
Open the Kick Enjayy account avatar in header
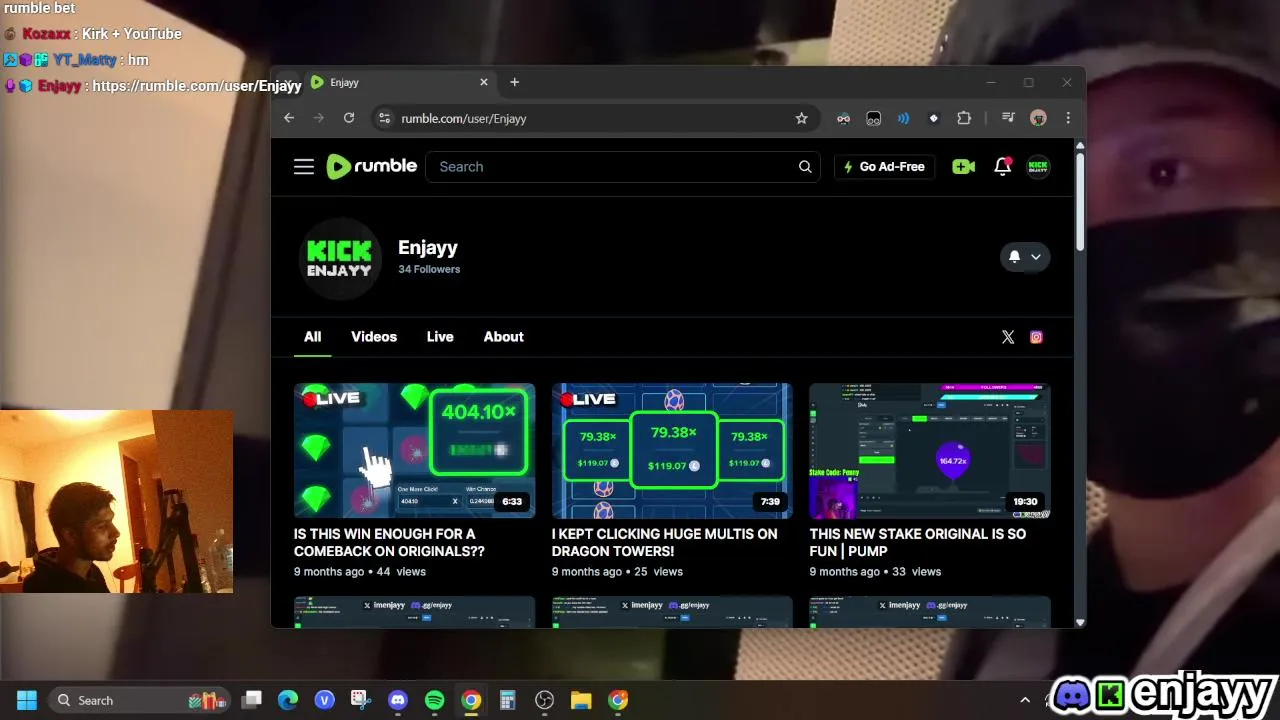[x=1038, y=167]
